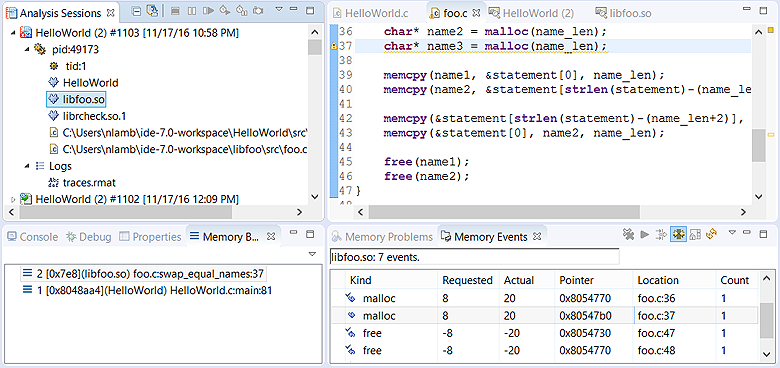
Task: Click the 'libfoo.so: 7 events.' filter field
Action: 475,257
